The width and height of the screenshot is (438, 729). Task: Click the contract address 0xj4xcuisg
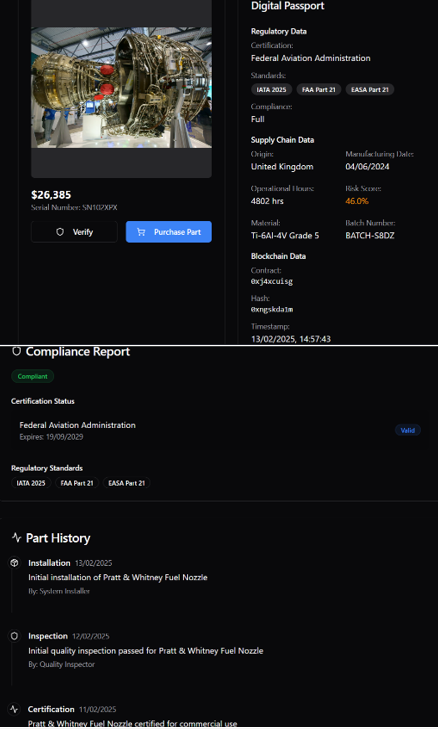coord(272,281)
